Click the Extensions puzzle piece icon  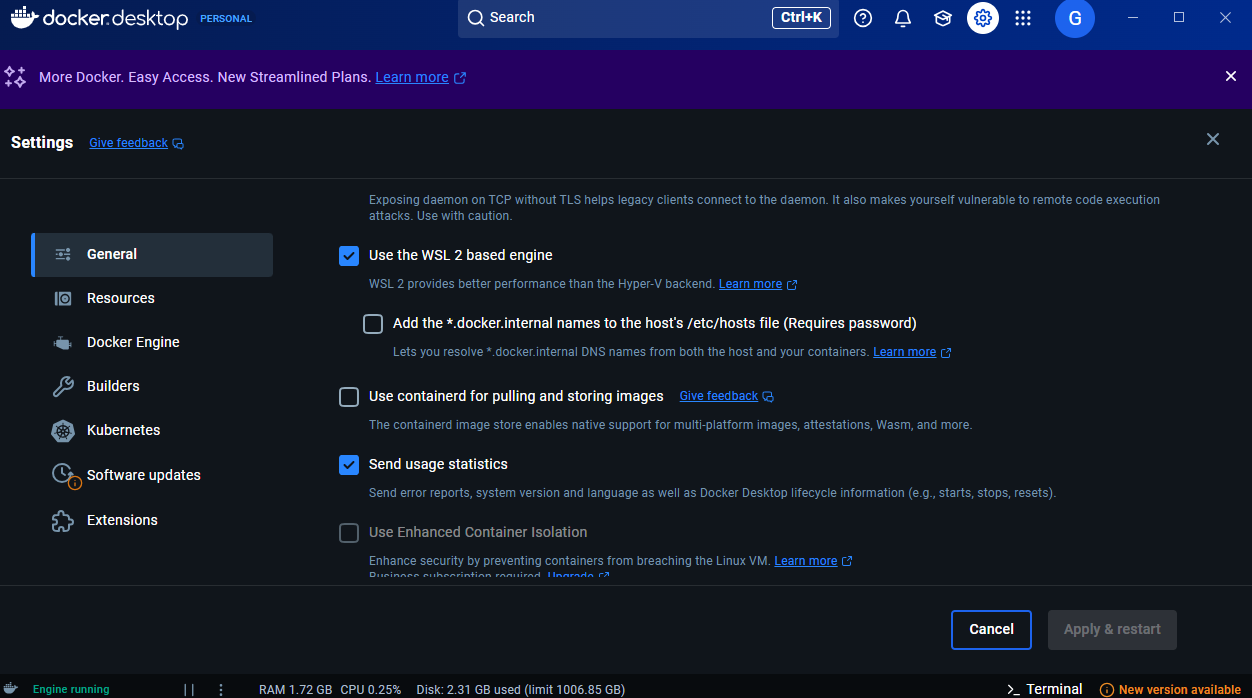pyautogui.click(x=63, y=520)
